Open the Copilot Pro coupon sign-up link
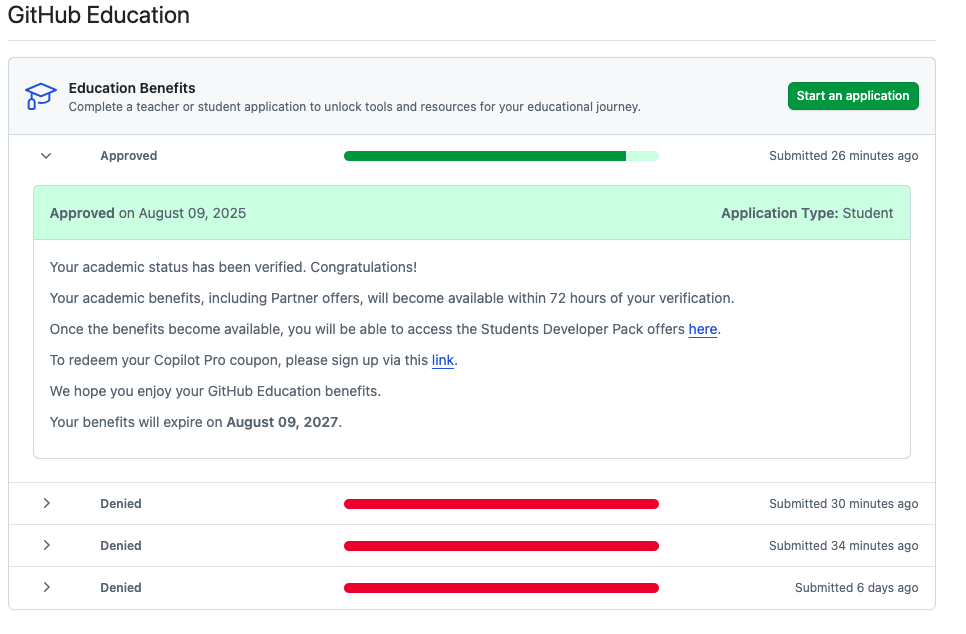 pyautogui.click(x=443, y=360)
